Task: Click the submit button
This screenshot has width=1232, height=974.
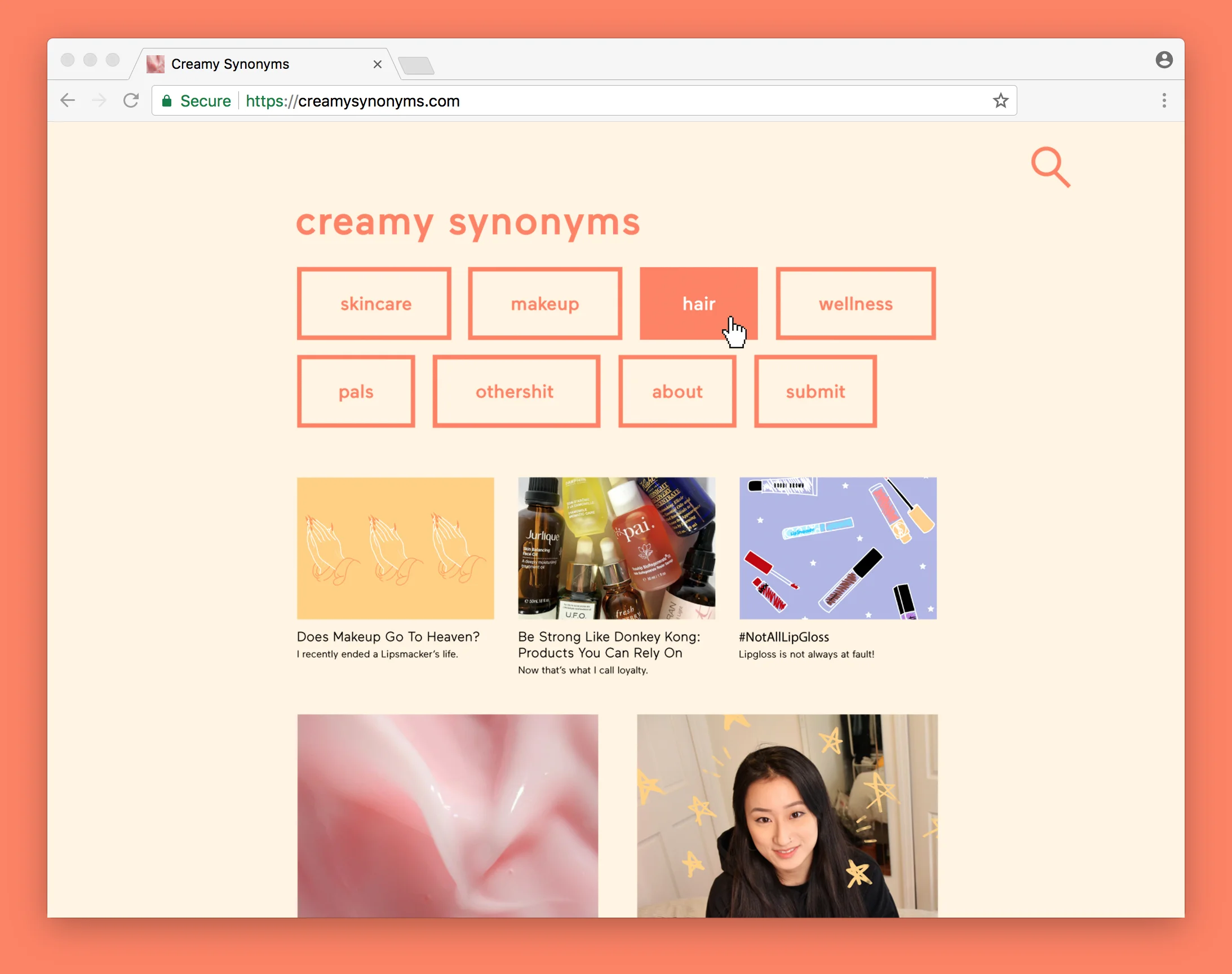Action: (x=815, y=391)
